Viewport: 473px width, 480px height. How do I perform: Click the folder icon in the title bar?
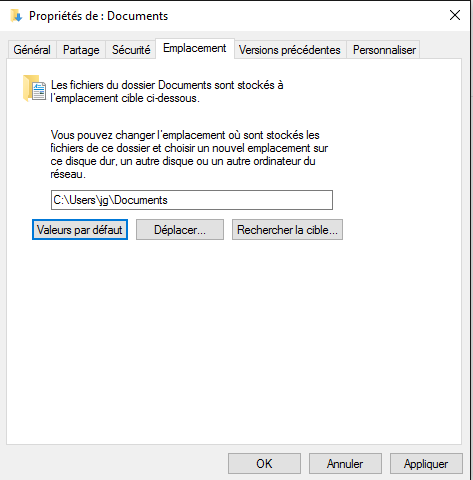coord(16,16)
